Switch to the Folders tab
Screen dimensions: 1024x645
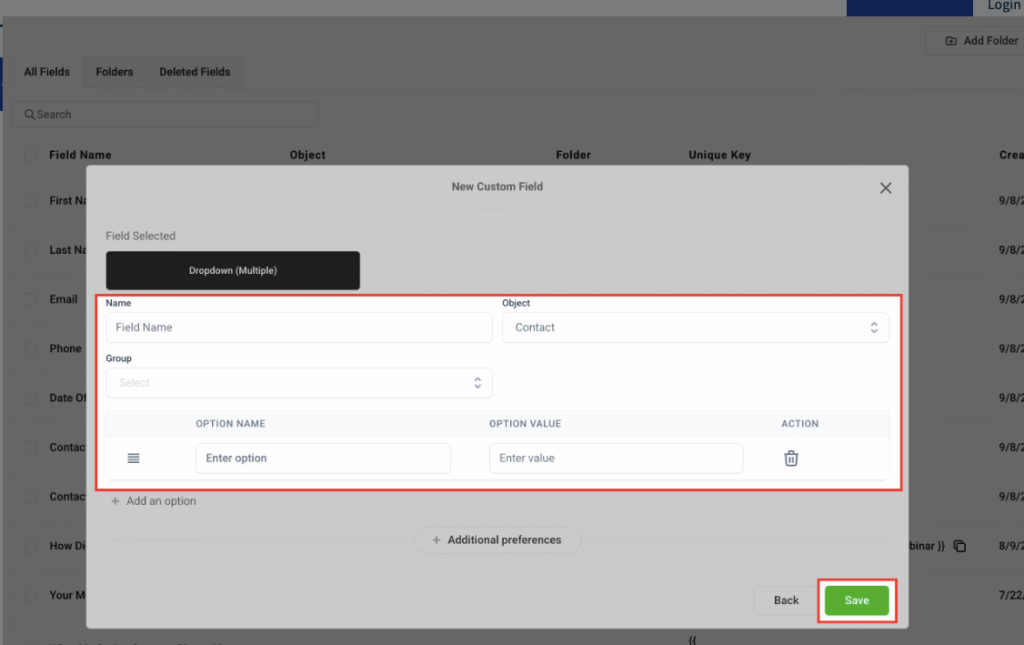(x=114, y=72)
